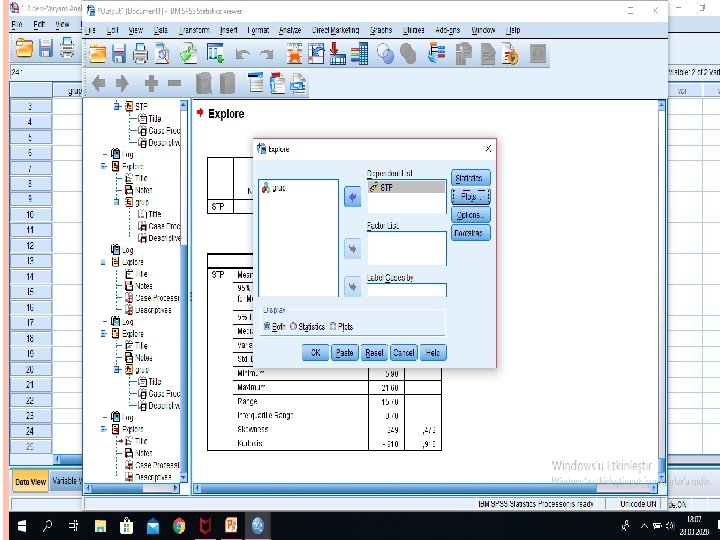This screenshot has height=540, width=720.
Task: Select the Statistics display radio button
Action: click(x=293, y=326)
